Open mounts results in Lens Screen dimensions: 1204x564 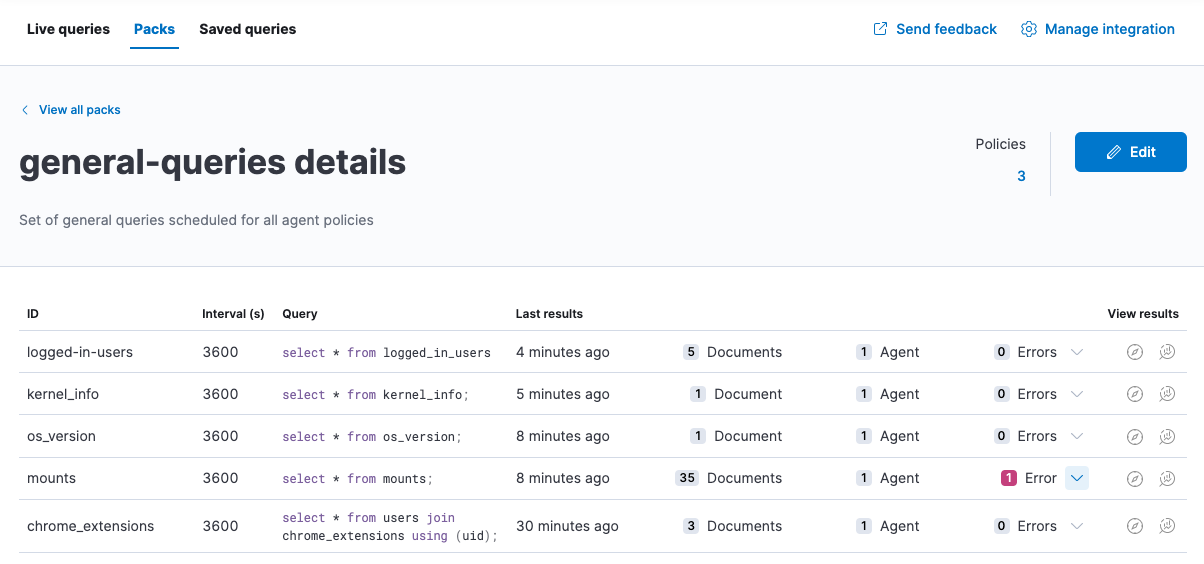[1167, 478]
